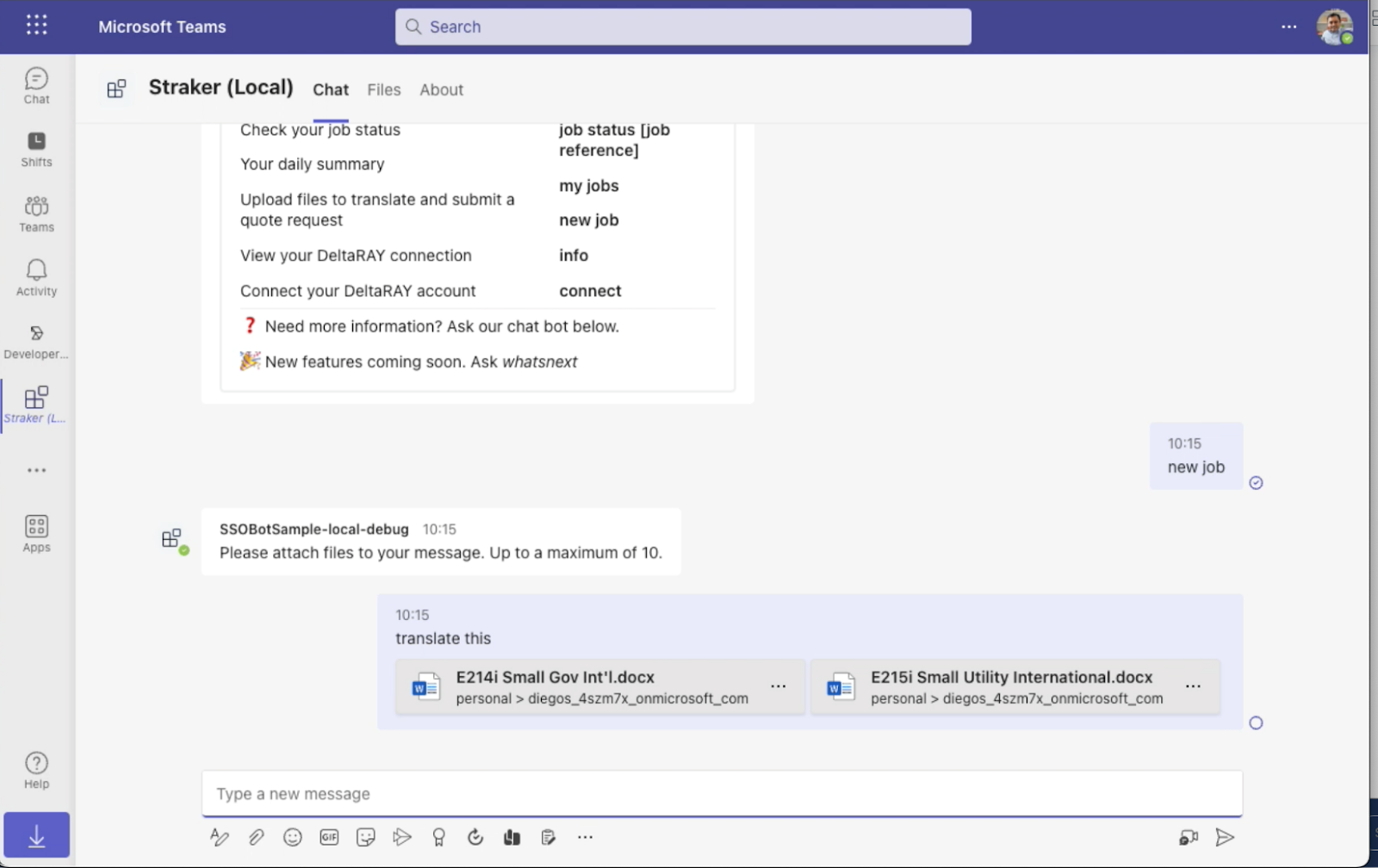1378x868 pixels.
Task: Click the sent checkmark beside 'new job' message
Action: [1256, 483]
